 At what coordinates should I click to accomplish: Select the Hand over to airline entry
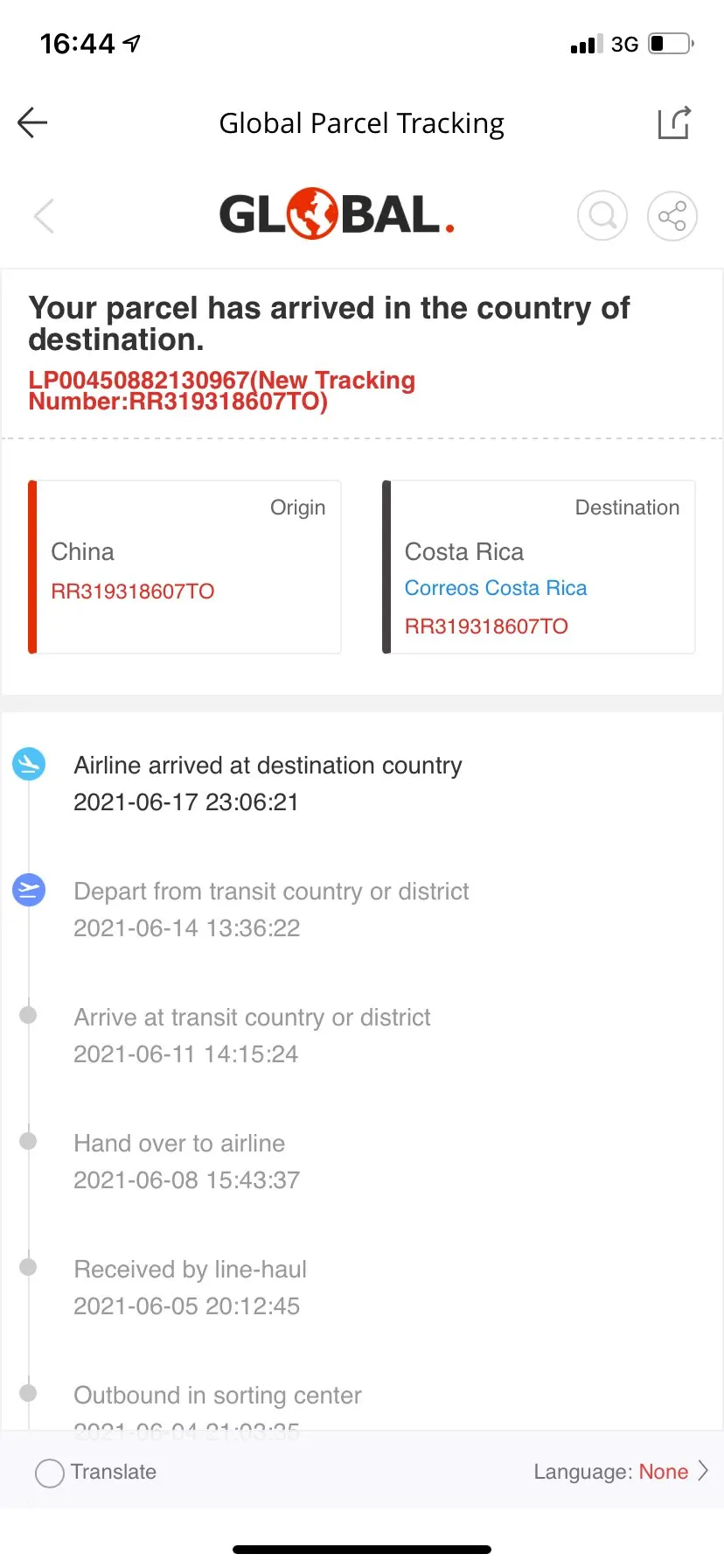179,1144
